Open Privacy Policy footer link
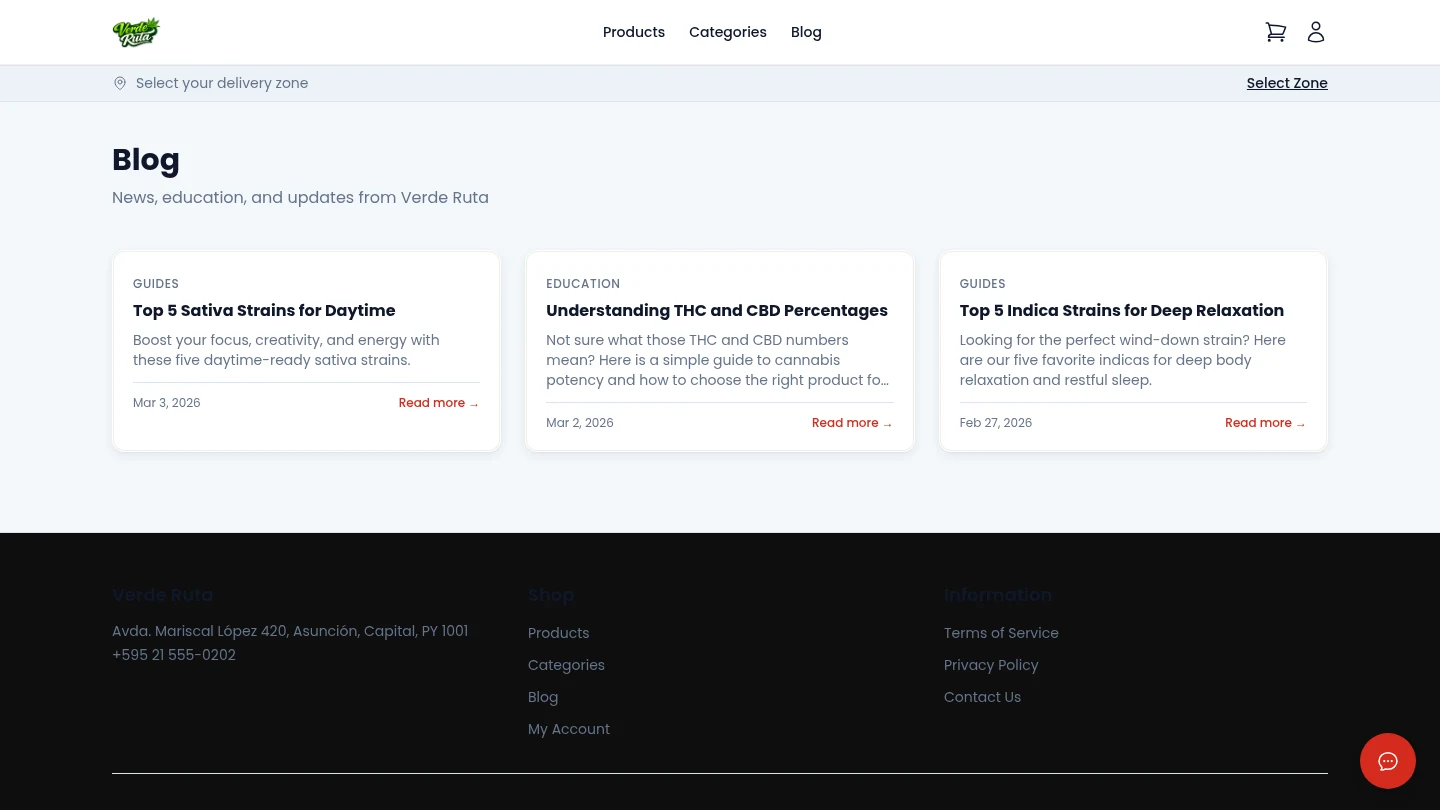 [990, 665]
